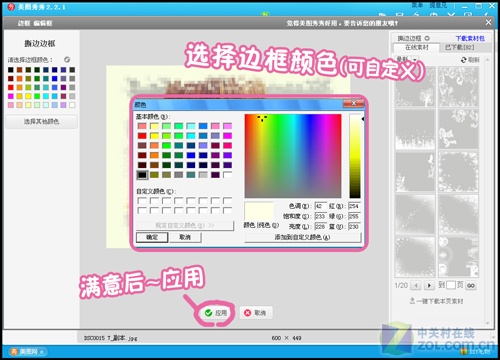
Task: Pick the bright yellow swatch in left palette
Action: [x=28, y=96]
